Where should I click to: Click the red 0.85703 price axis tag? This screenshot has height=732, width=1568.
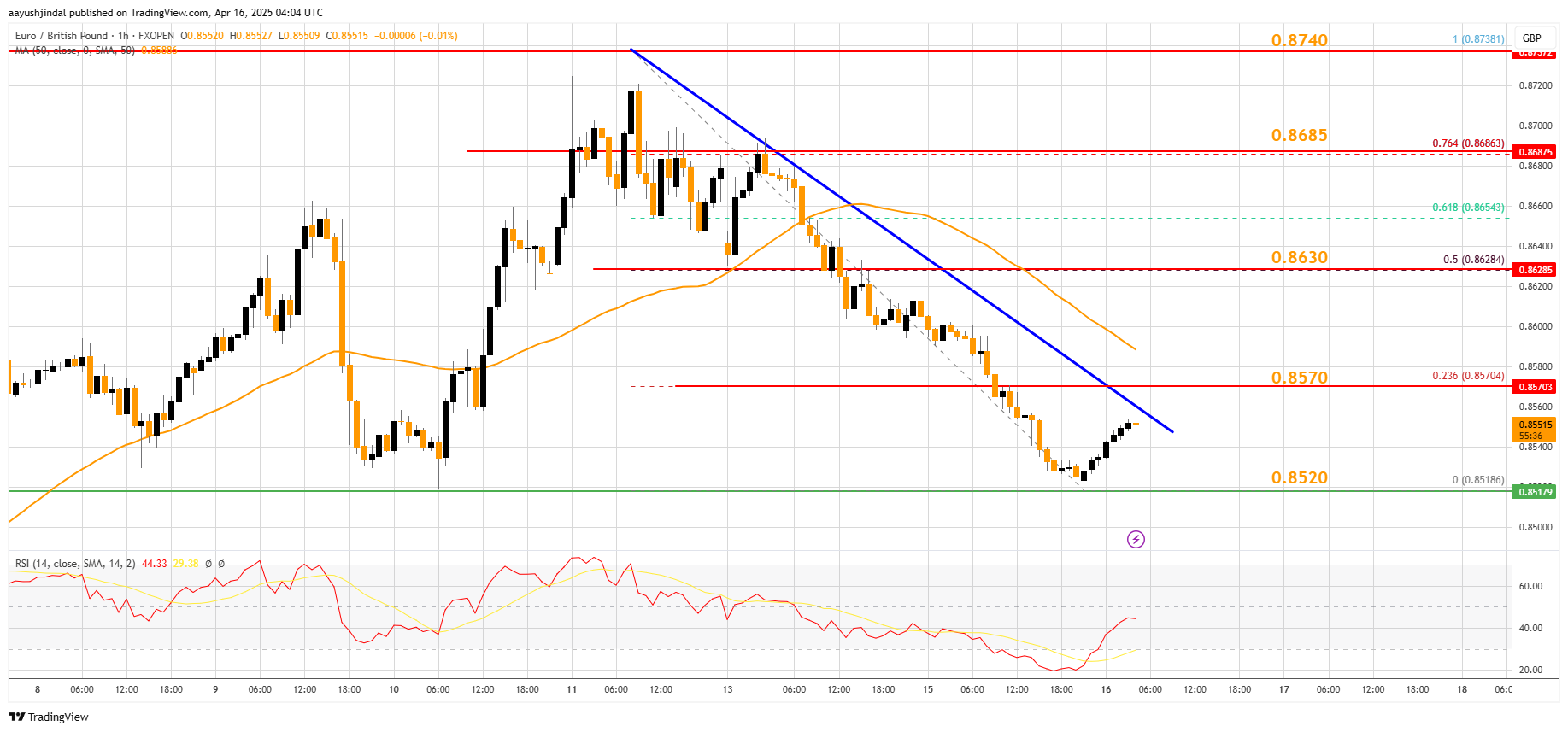coord(1535,387)
